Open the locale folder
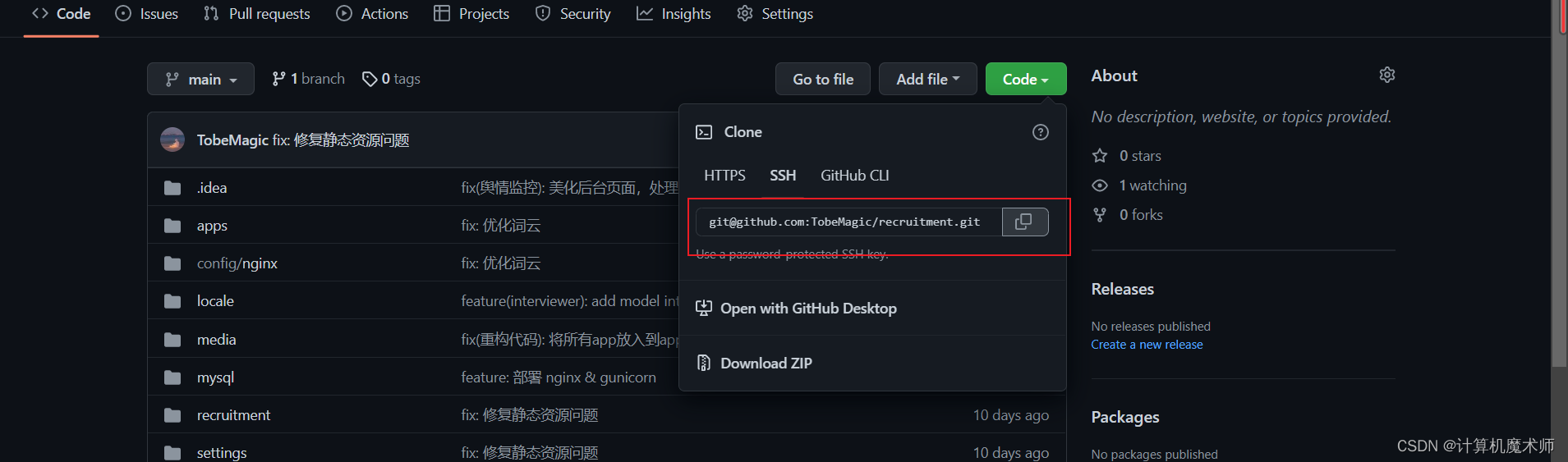1568x462 pixels. (215, 301)
